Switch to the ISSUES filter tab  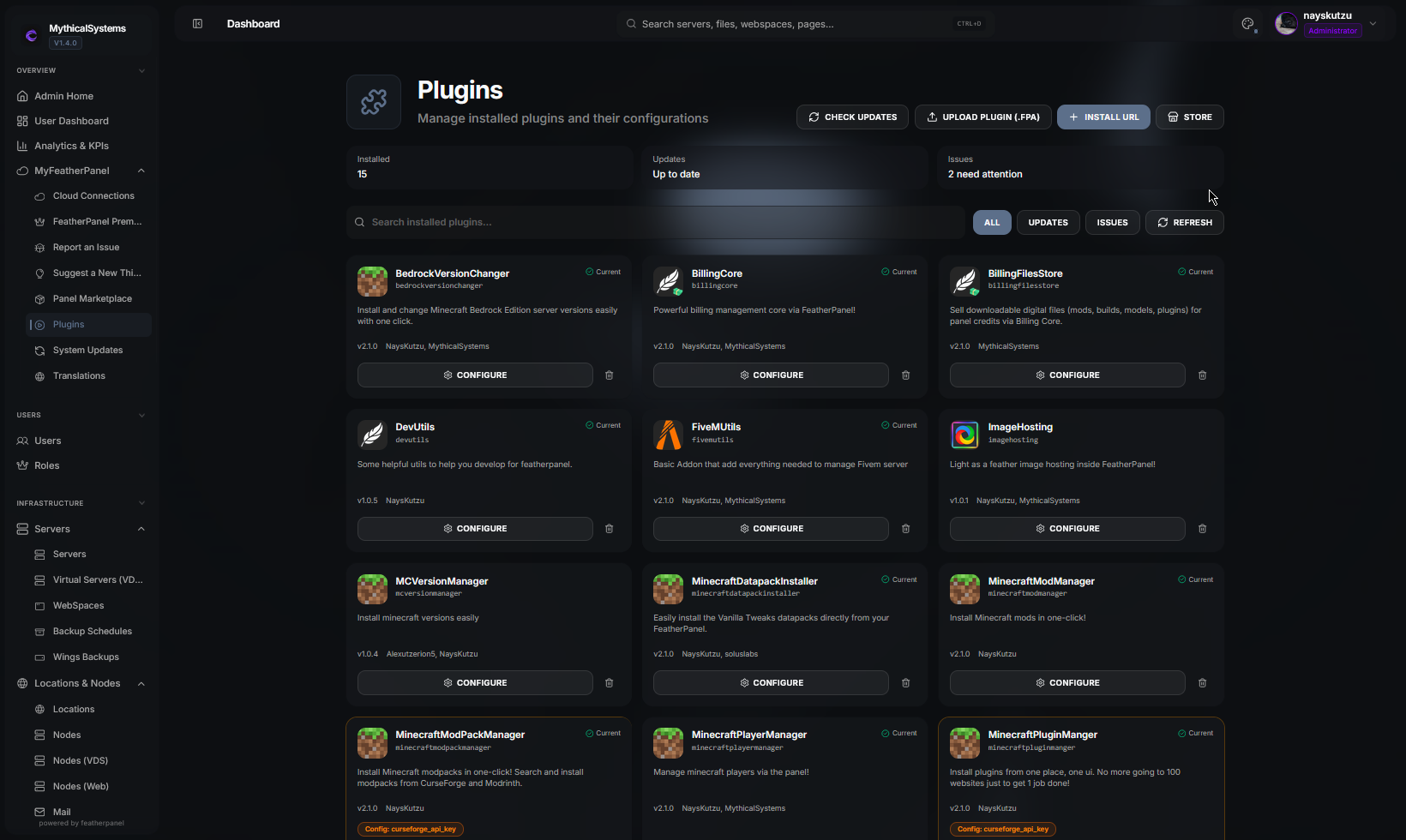[x=1112, y=222]
